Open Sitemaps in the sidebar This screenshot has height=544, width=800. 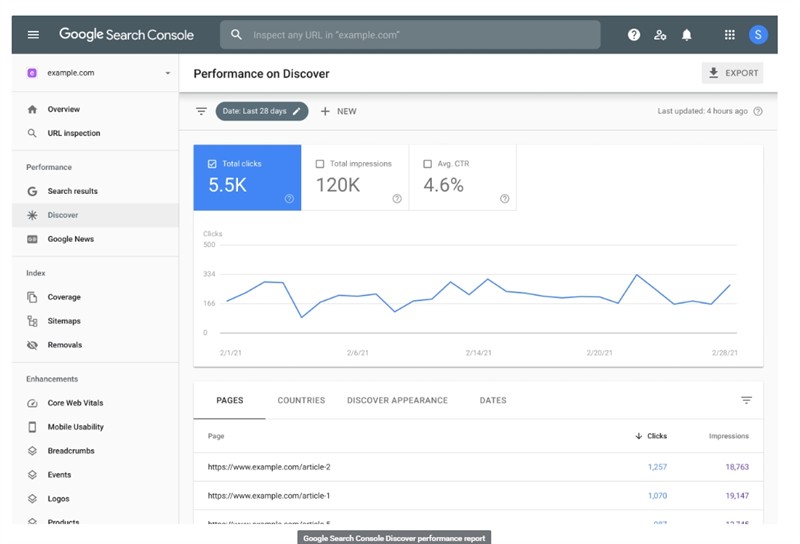point(95,321)
